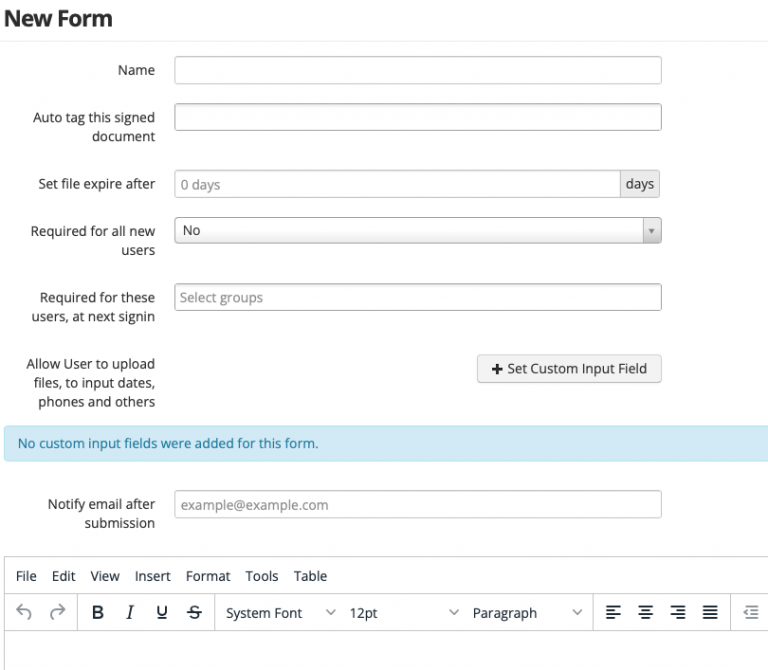Open the System Font dropdown
This screenshot has height=670, width=768.
pyautogui.click(x=280, y=613)
